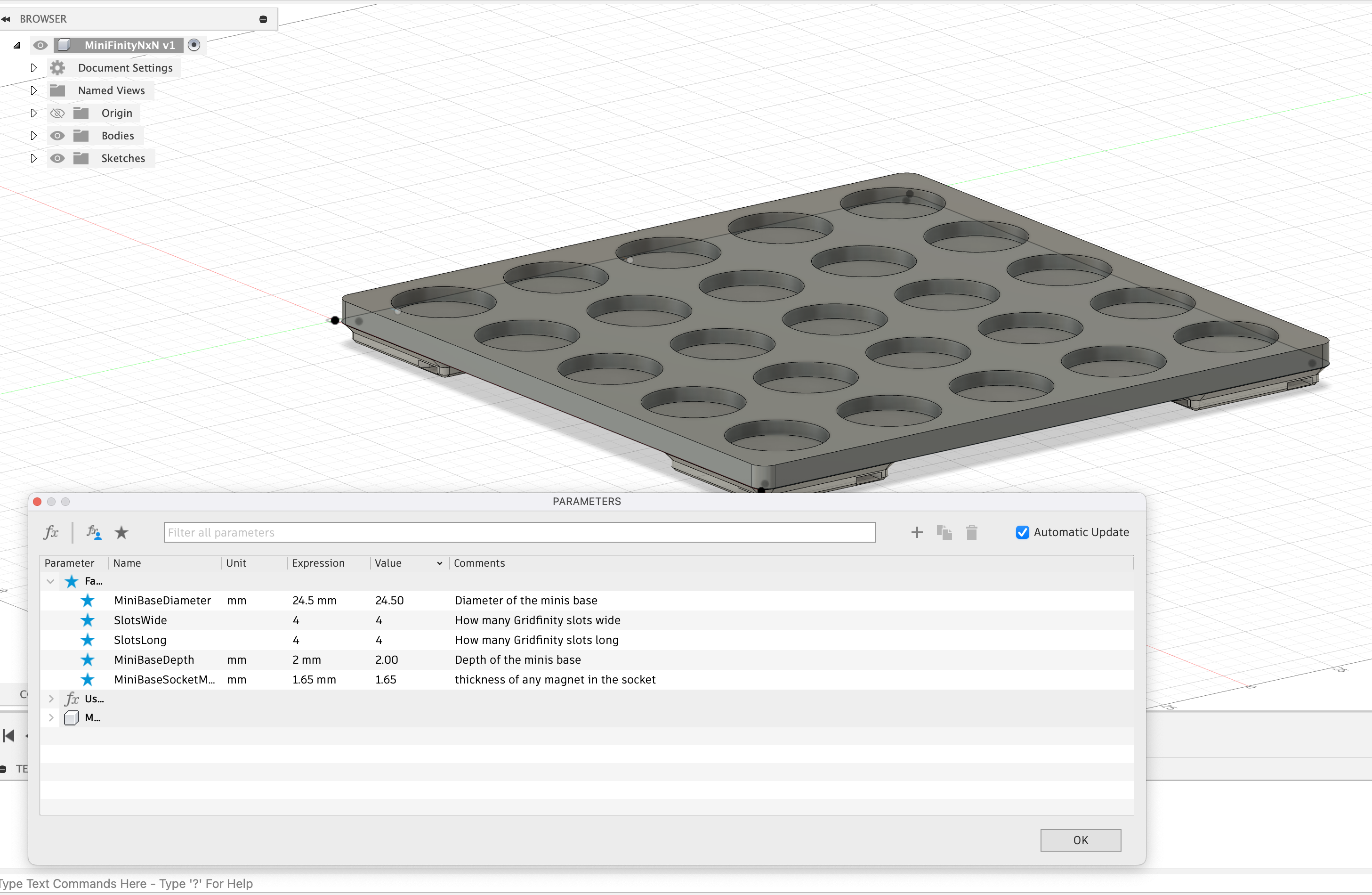Click the favorites group star icon
1372x895 pixels.
(72, 581)
